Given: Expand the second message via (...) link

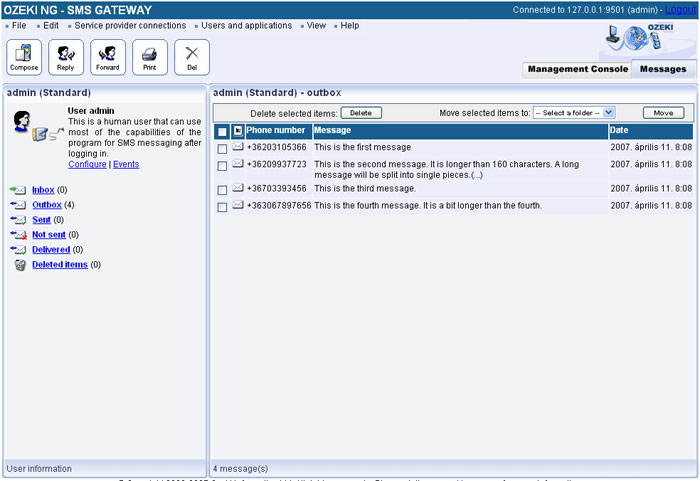Looking at the screenshot, I should [477, 175].
